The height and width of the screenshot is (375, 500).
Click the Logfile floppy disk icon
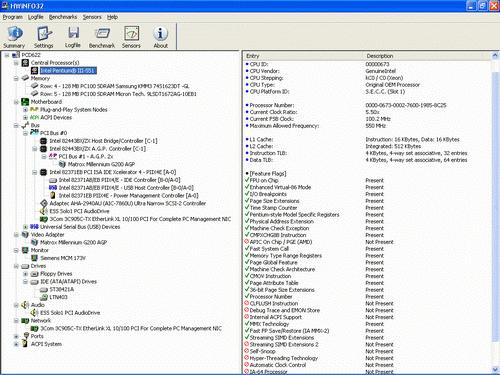click(x=73, y=33)
